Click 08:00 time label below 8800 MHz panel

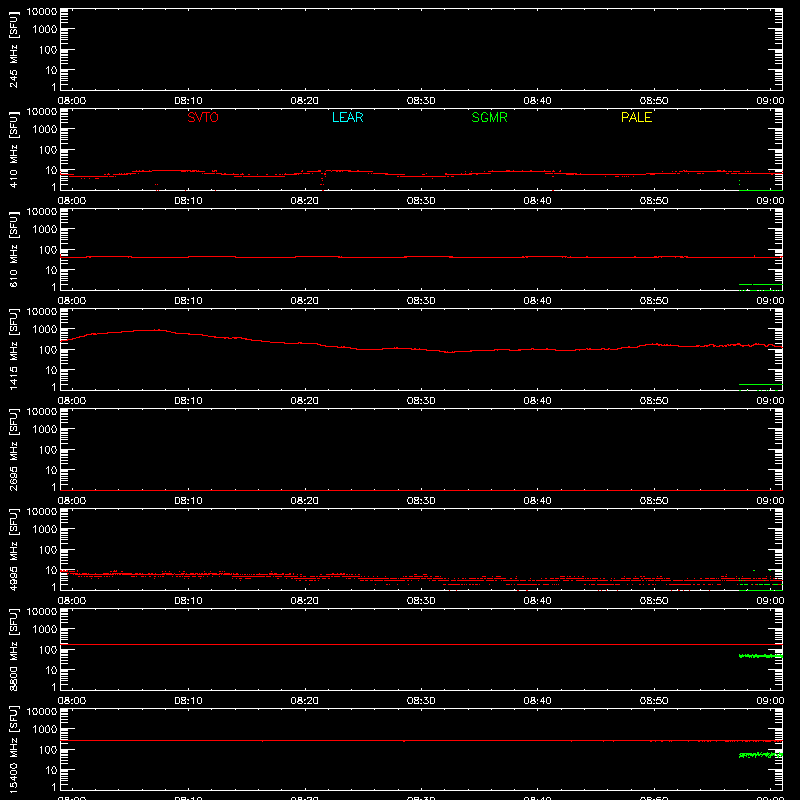click(x=72, y=701)
